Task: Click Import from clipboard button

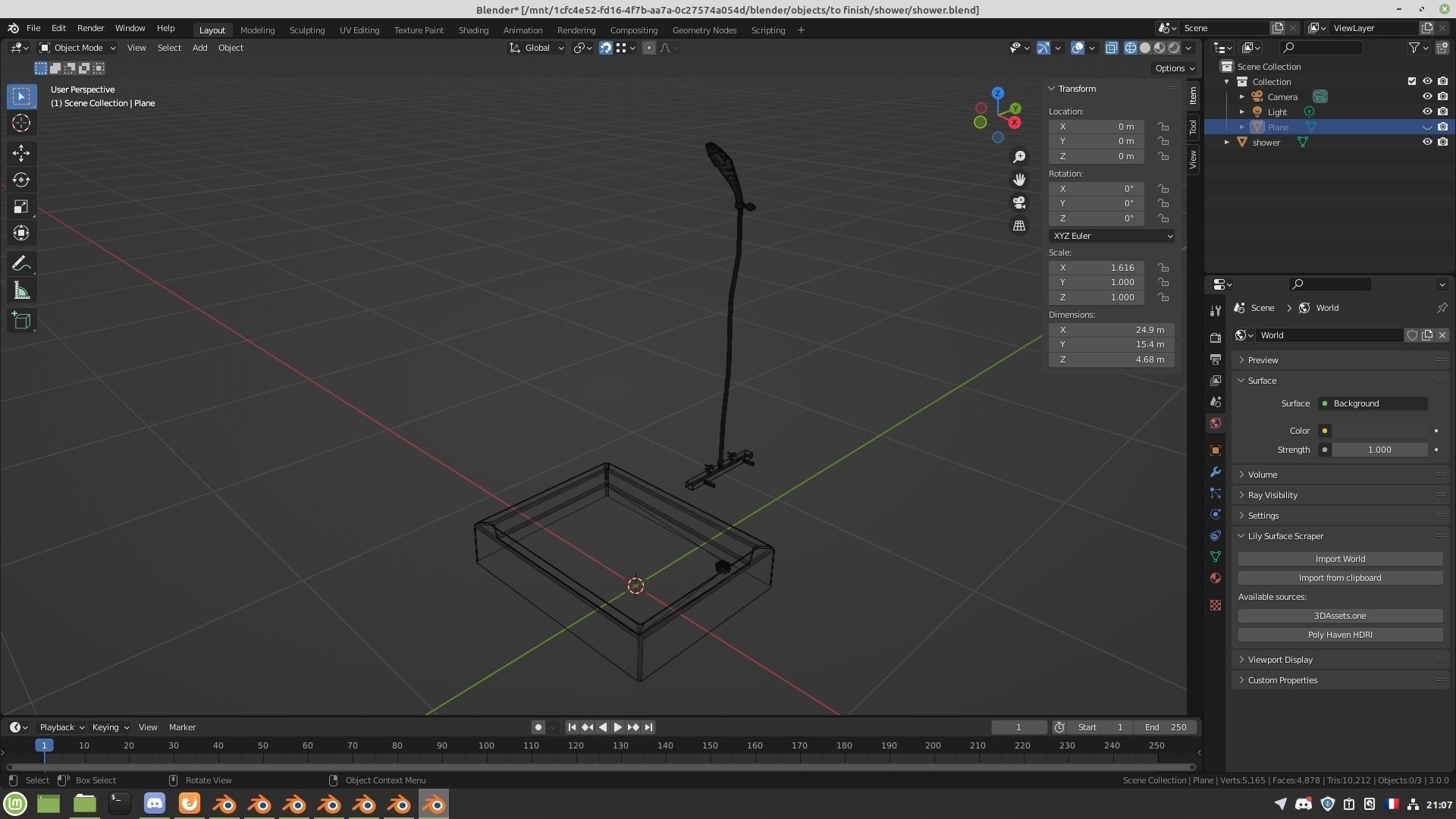Action: coord(1340,578)
